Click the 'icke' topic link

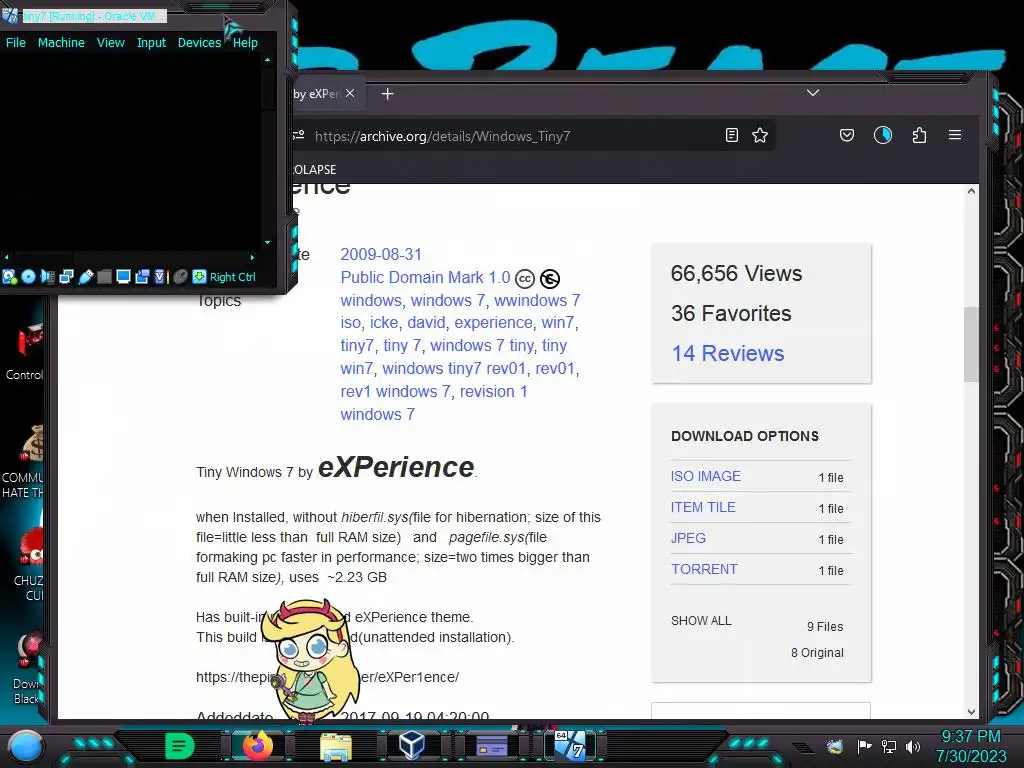(383, 323)
